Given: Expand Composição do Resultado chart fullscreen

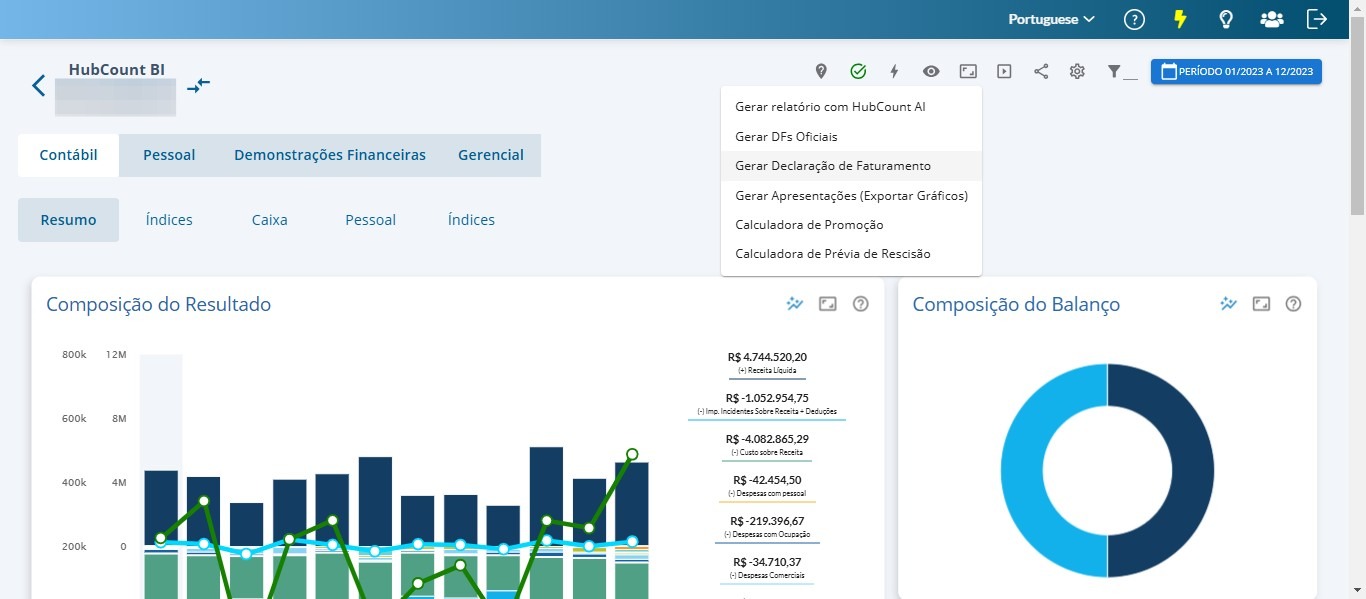Looking at the screenshot, I should pyautogui.click(x=827, y=304).
